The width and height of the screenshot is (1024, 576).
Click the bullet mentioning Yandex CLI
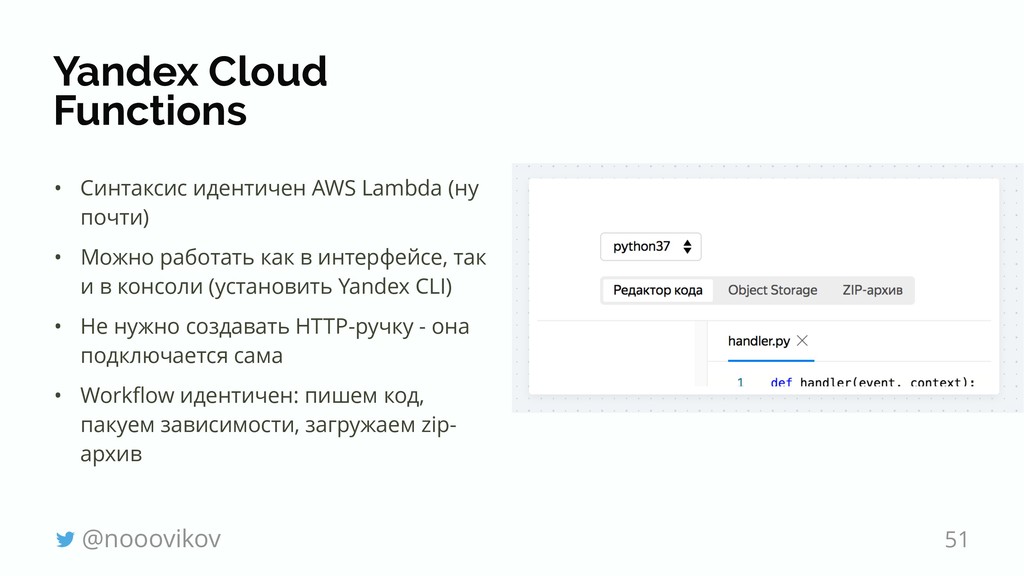point(282,273)
